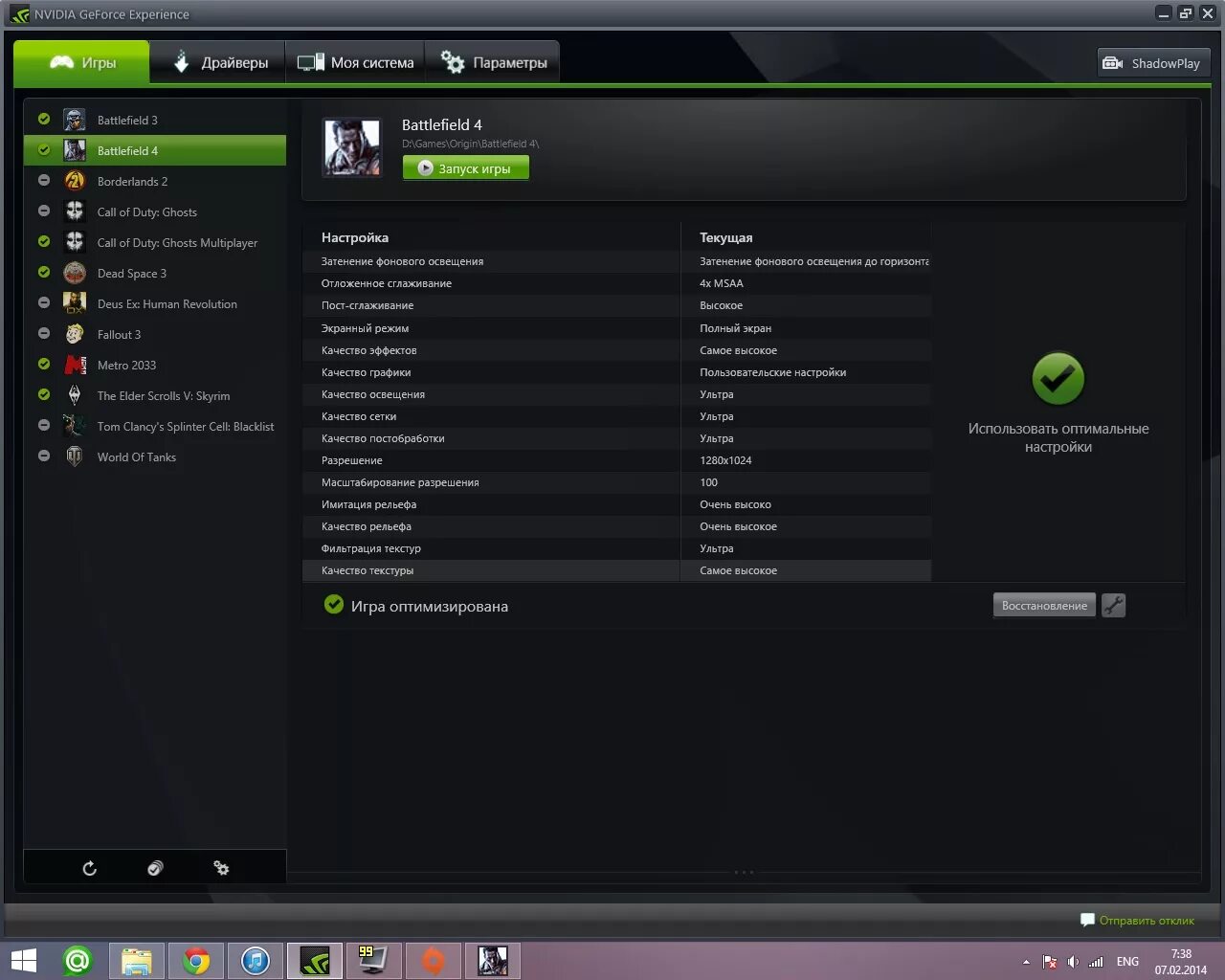
Task: Click the Battlefield 3 game icon
Action: coord(75,120)
